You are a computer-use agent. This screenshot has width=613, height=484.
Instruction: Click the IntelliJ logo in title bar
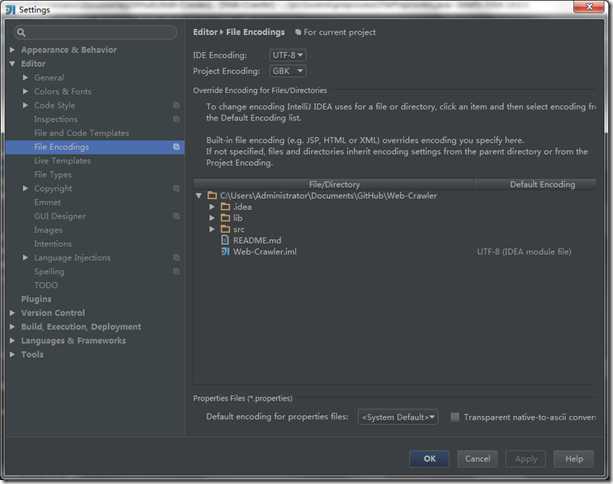10,9
